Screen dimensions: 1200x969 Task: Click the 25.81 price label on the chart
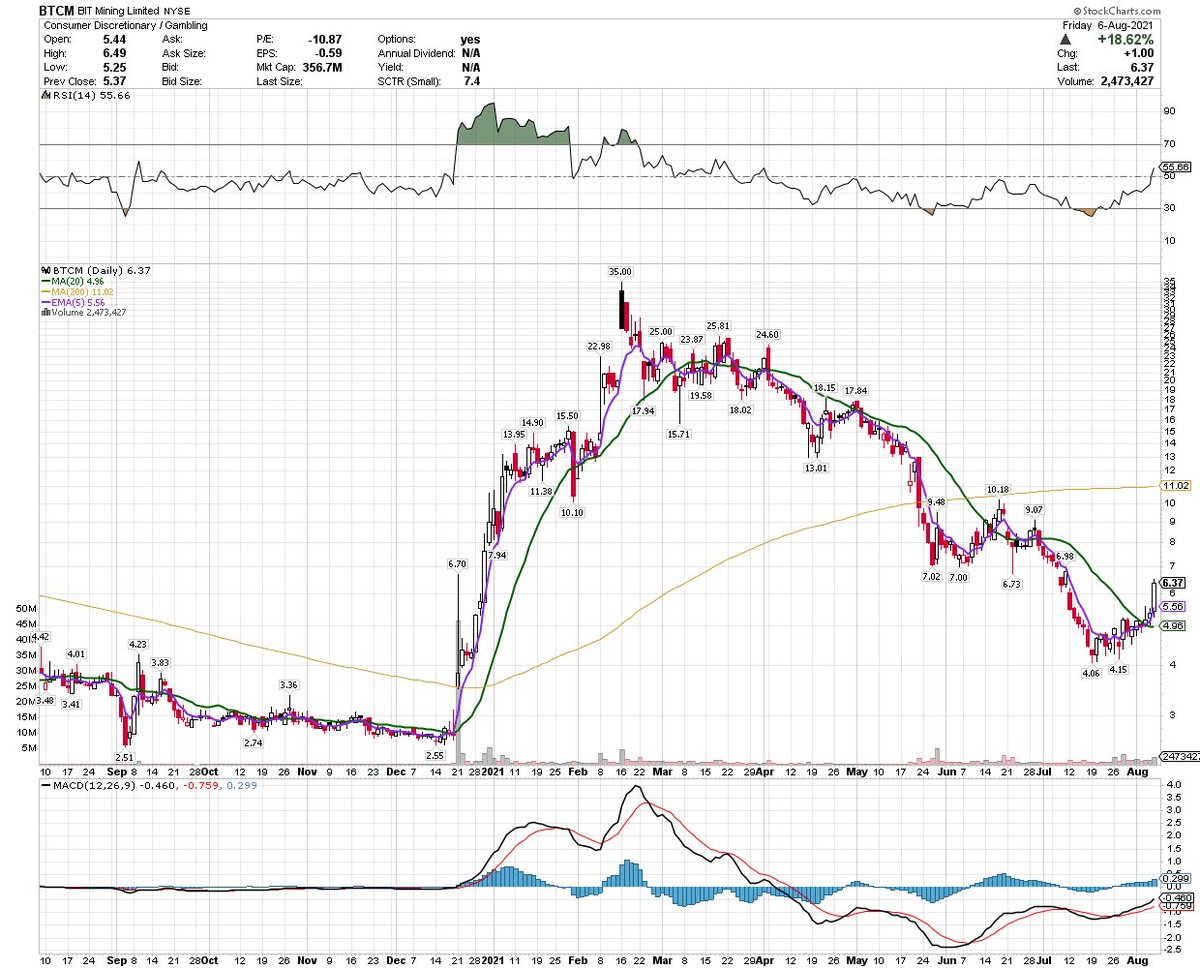pyautogui.click(x=719, y=326)
